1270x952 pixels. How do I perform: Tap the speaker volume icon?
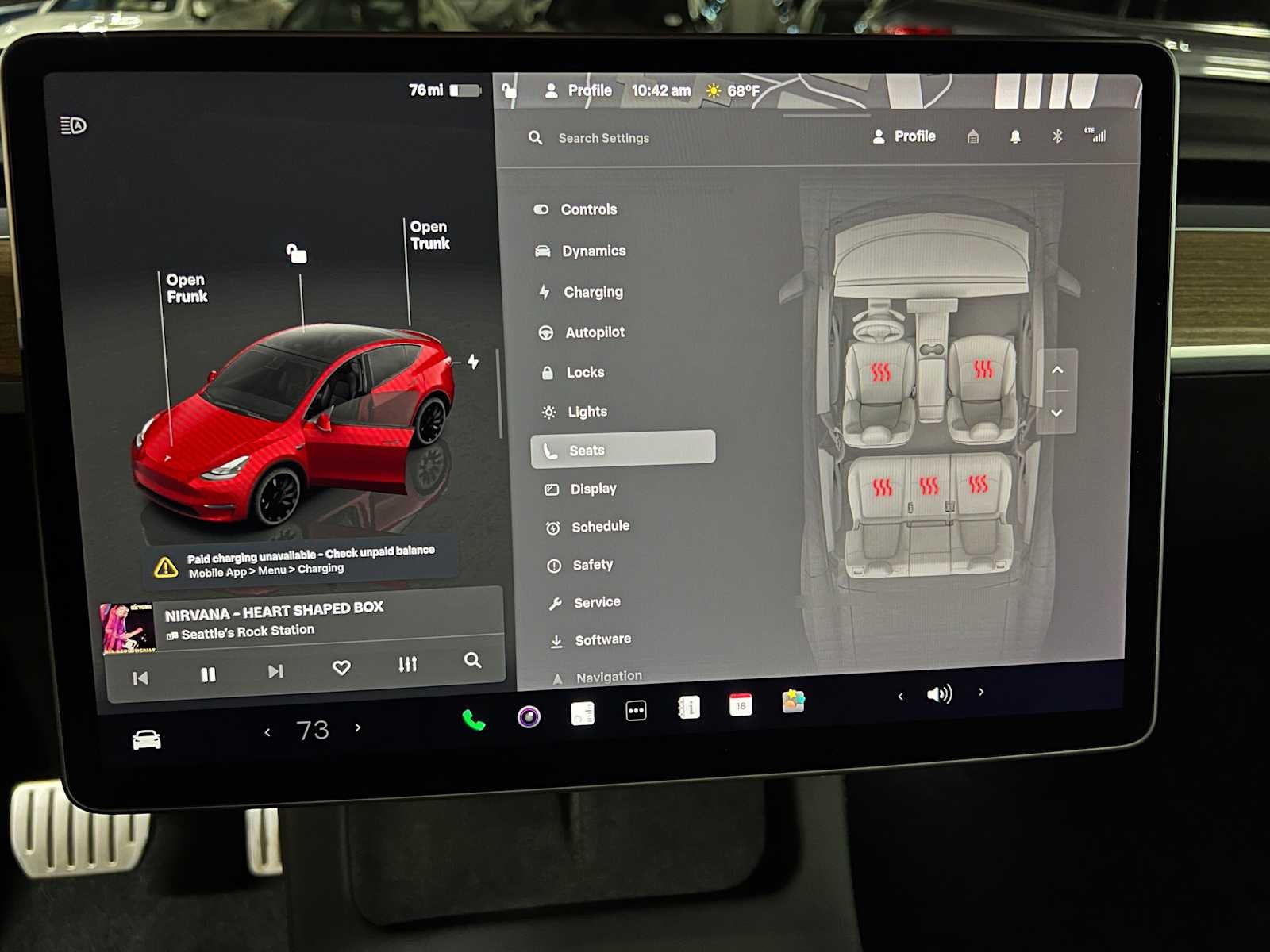click(x=939, y=694)
